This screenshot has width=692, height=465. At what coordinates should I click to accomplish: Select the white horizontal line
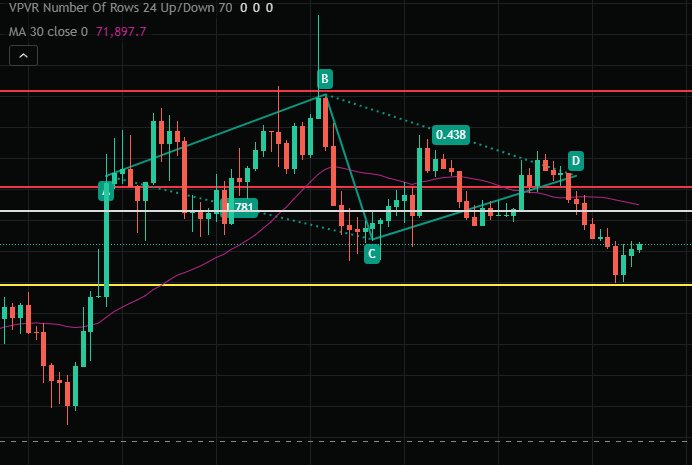(346, 211)
